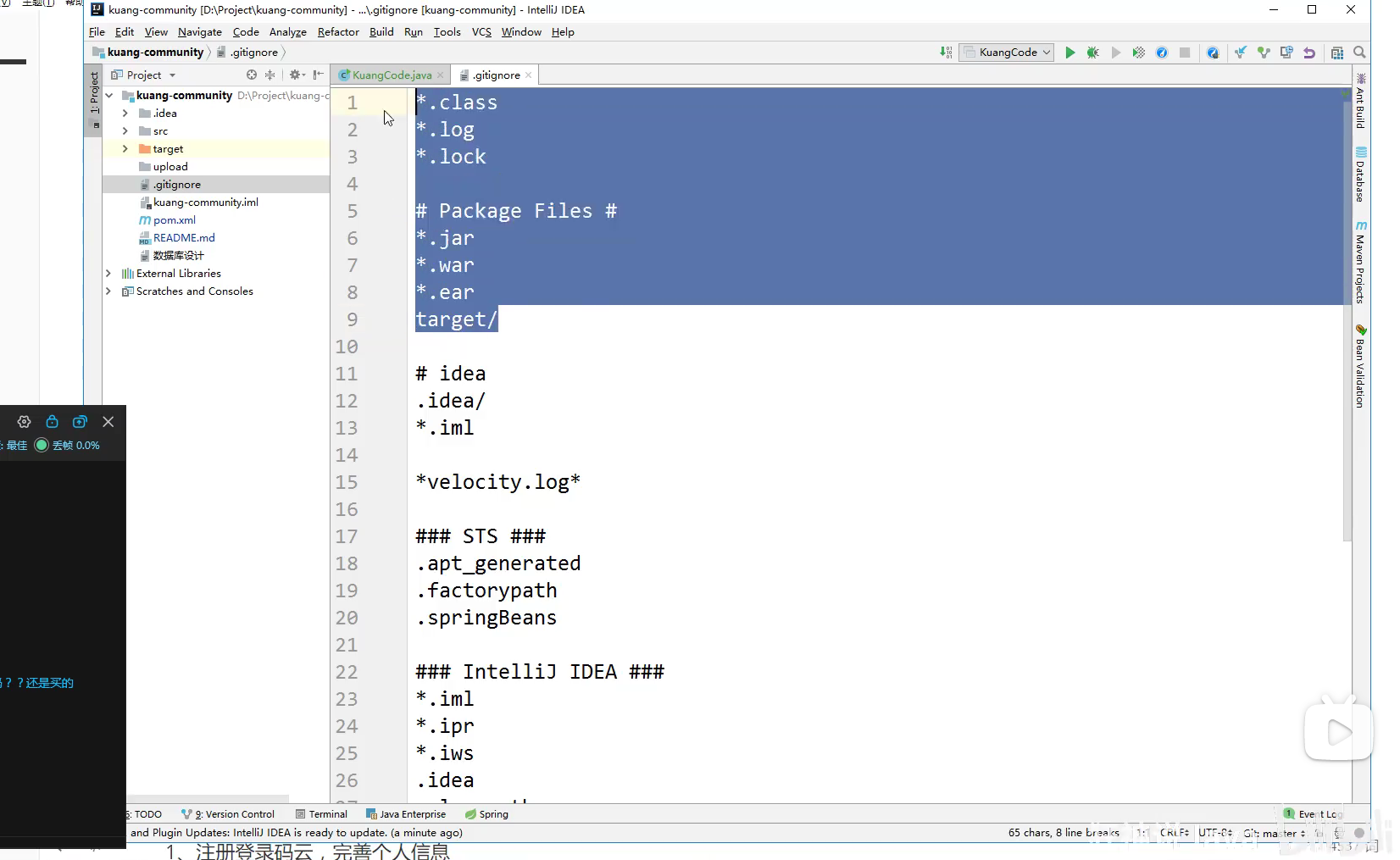Update project from VCS arrow icon
This screenshot has width=1400, height=860.
tap(1241, 53)
